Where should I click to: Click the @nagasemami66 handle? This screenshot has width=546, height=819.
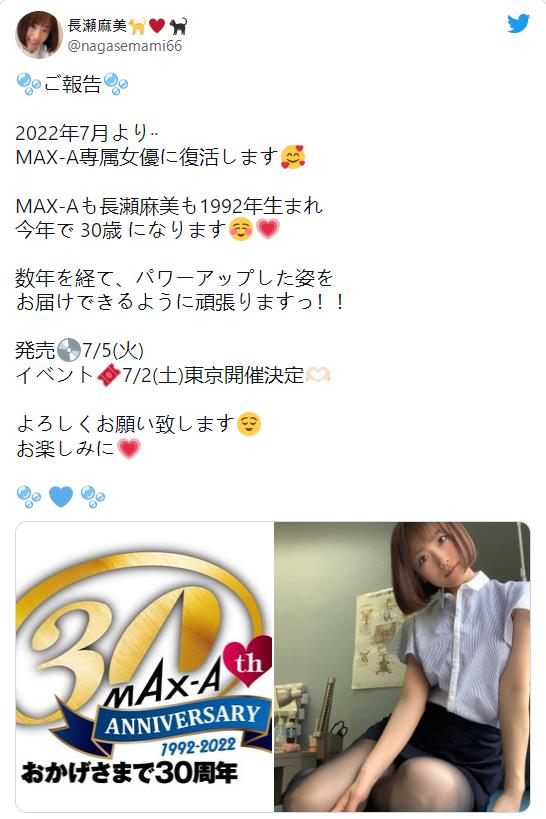[125, 46]
